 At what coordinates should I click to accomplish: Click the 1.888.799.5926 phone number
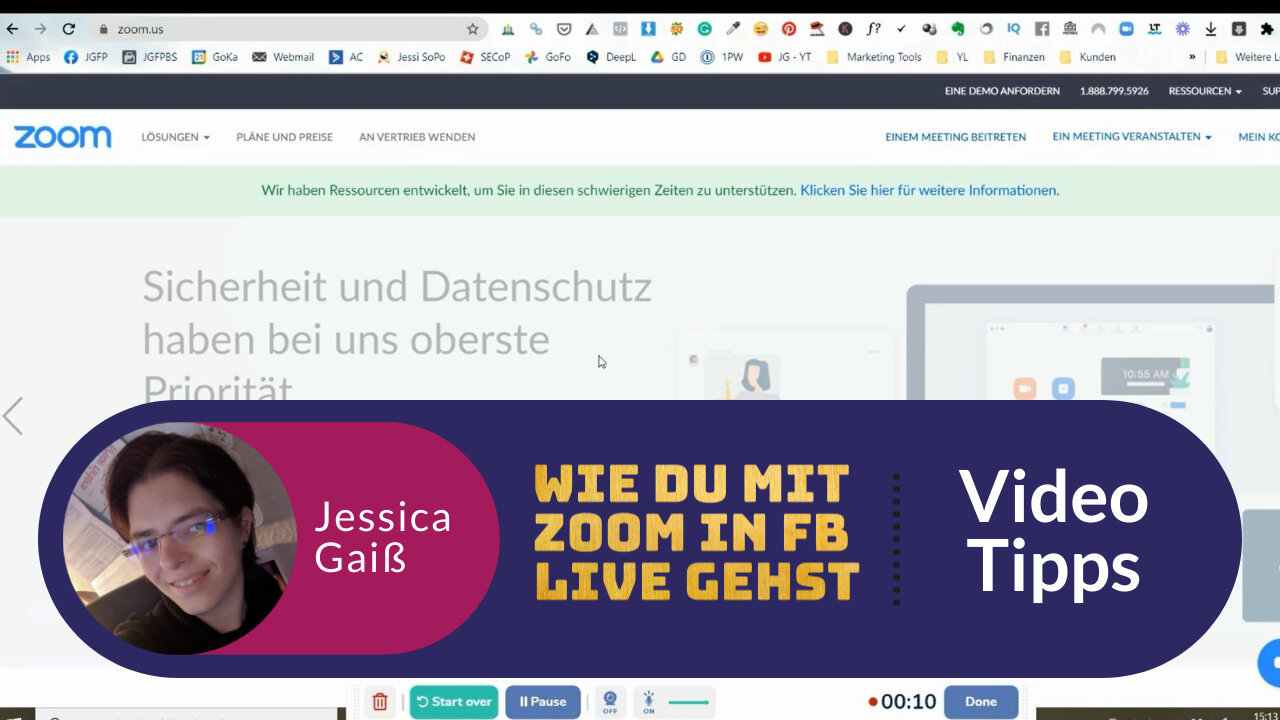tap(1114, 91)
